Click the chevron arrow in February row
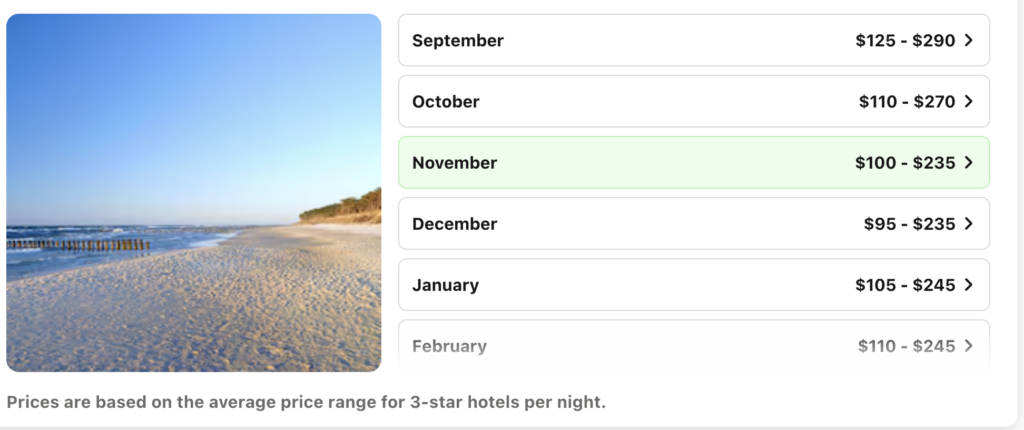1024x430 pixels. point(968,346)
